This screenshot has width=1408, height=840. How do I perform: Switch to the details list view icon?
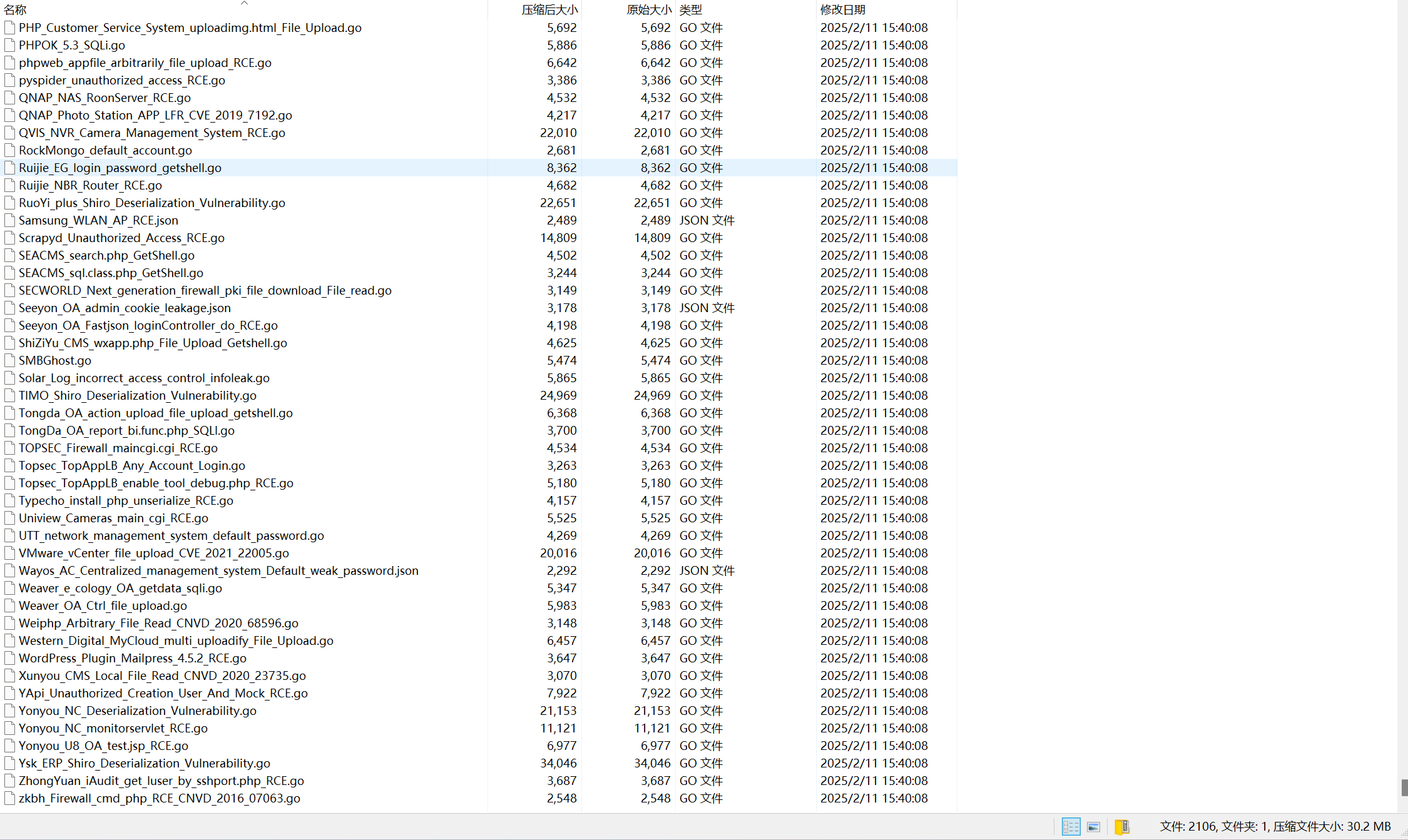click(x=1071, y=826)
